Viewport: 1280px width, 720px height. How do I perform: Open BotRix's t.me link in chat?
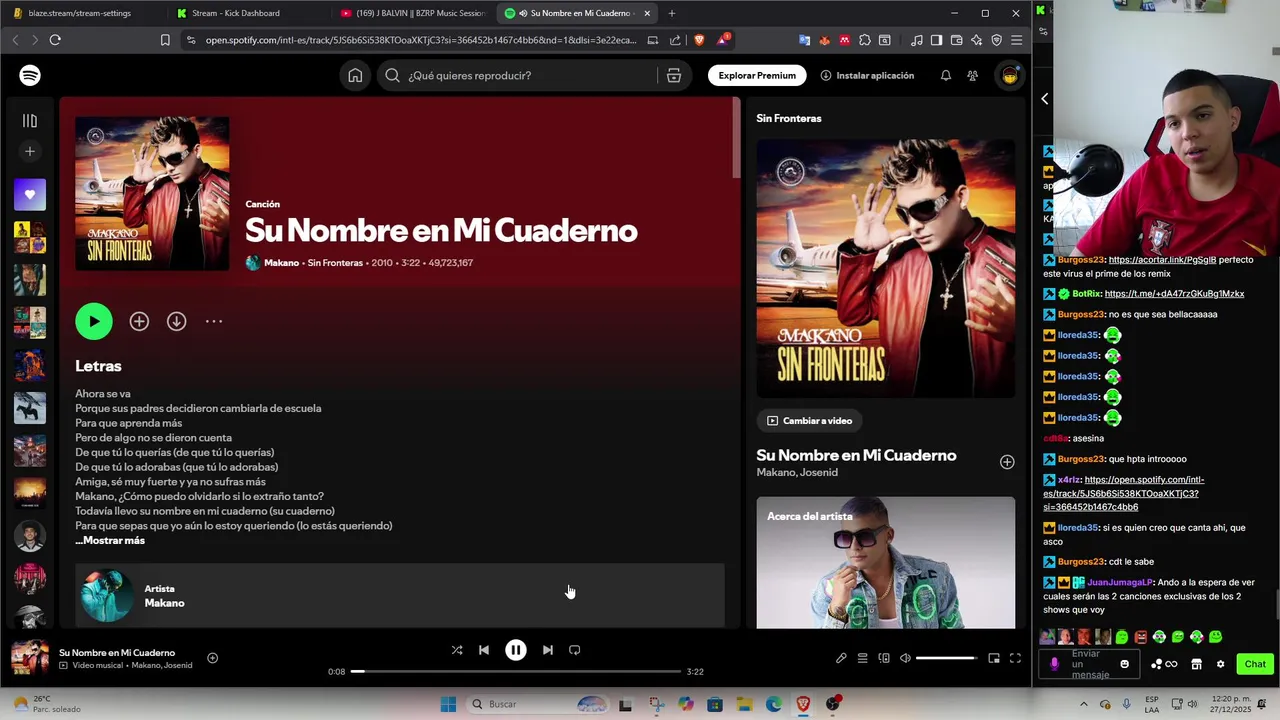[1174, 294]
